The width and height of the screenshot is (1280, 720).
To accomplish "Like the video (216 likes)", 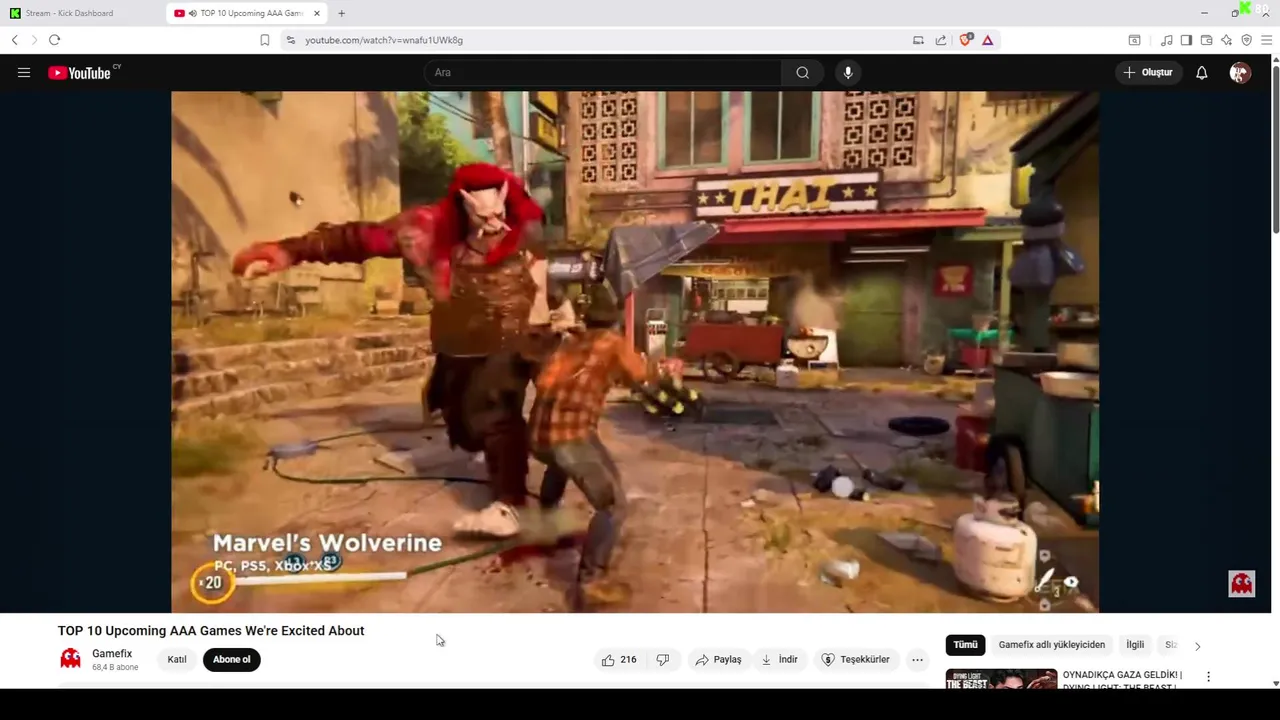I will click(x=619, y=659).
